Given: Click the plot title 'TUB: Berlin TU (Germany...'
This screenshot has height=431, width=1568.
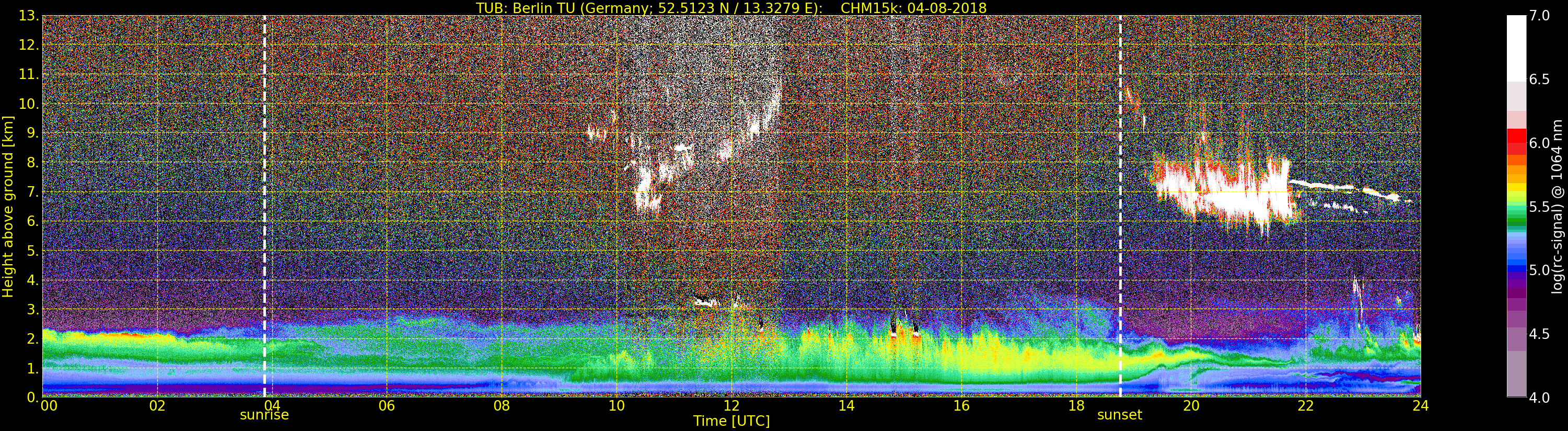Looking at the screenshot, I should [x=731, y=7].
